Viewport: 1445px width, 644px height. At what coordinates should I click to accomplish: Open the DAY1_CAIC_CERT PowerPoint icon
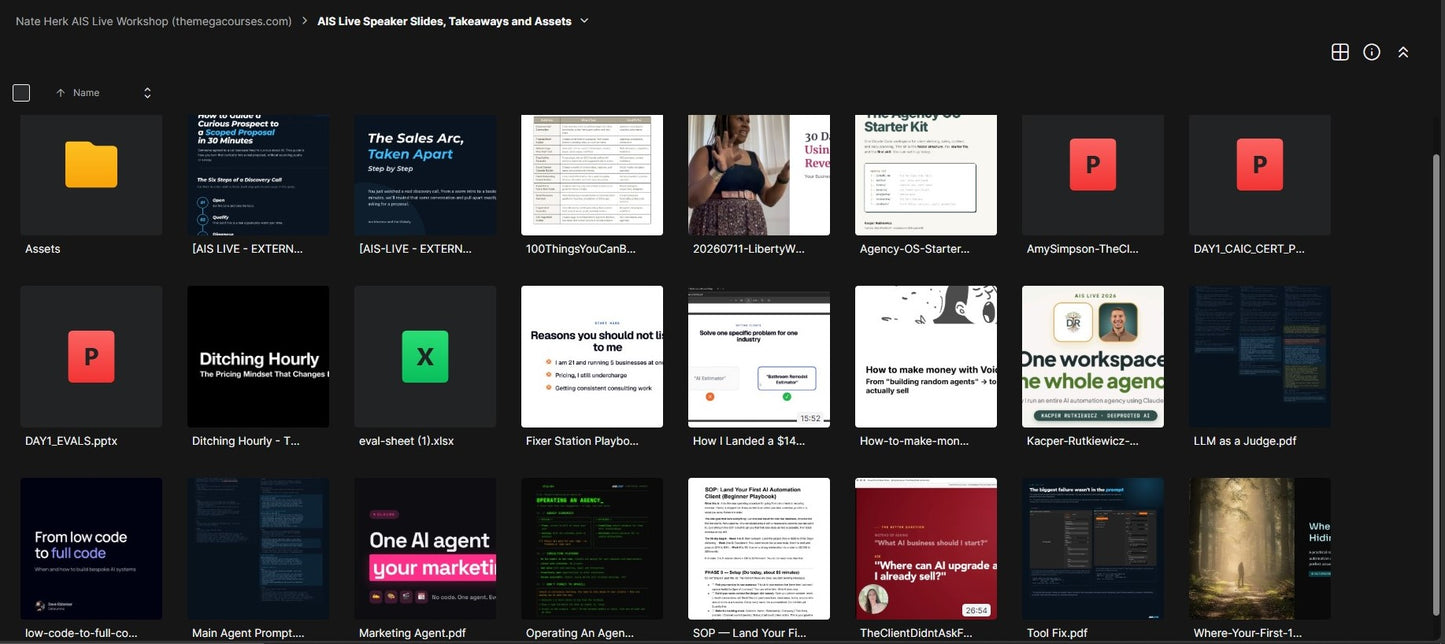pyautogui.click(x=1260, y=164)
